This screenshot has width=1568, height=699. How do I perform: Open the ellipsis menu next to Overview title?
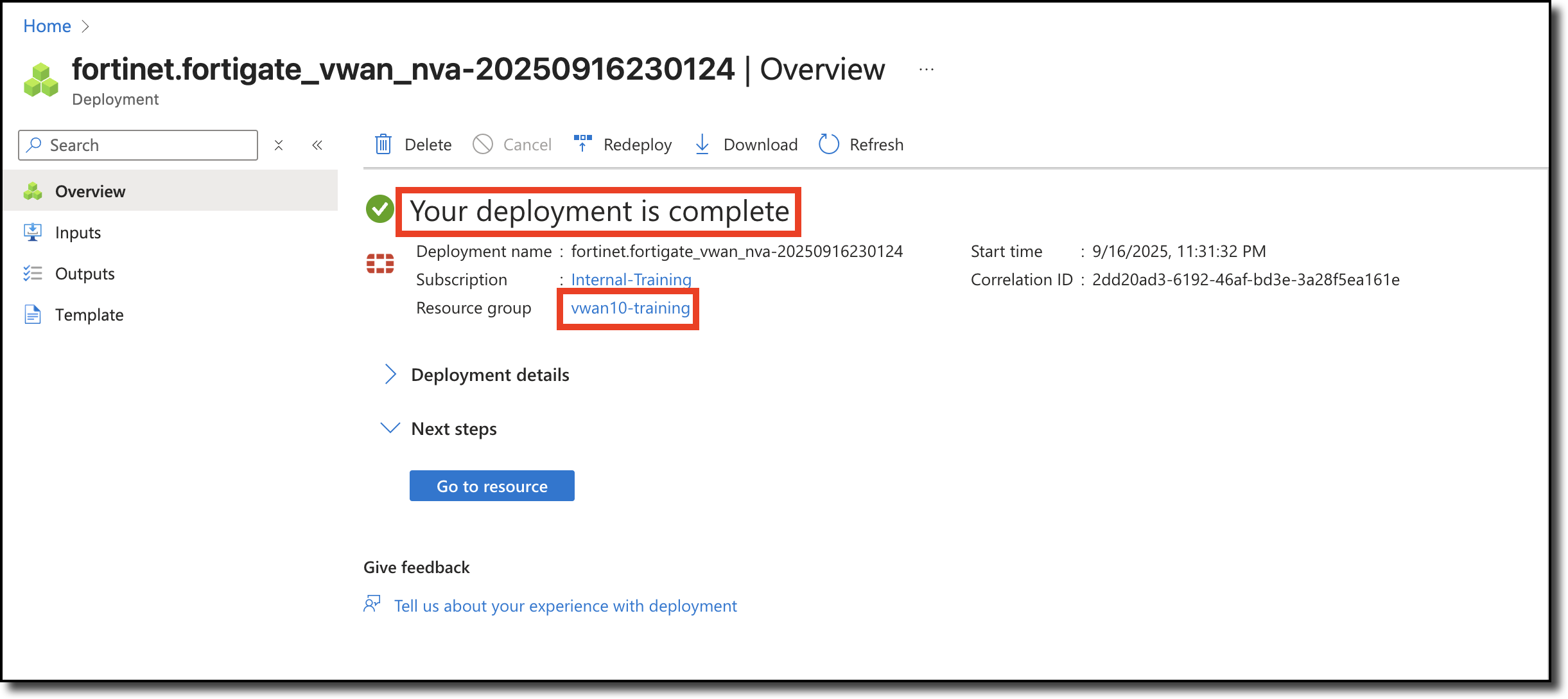[x=926, y=69]
